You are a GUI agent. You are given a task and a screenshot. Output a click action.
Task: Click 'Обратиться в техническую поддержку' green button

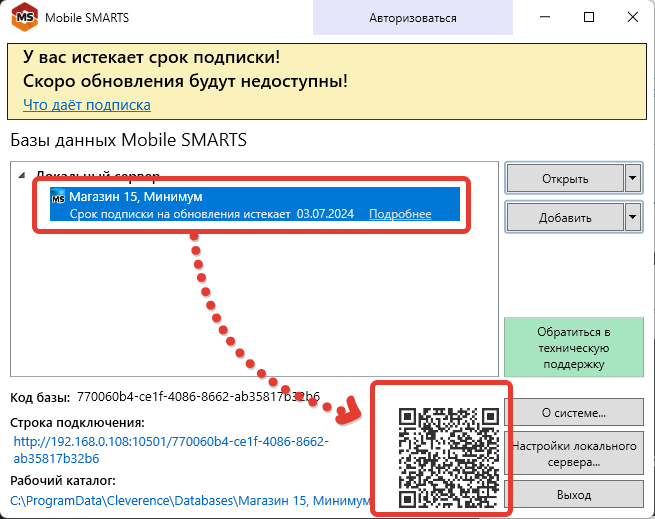[x=572, y=347]
